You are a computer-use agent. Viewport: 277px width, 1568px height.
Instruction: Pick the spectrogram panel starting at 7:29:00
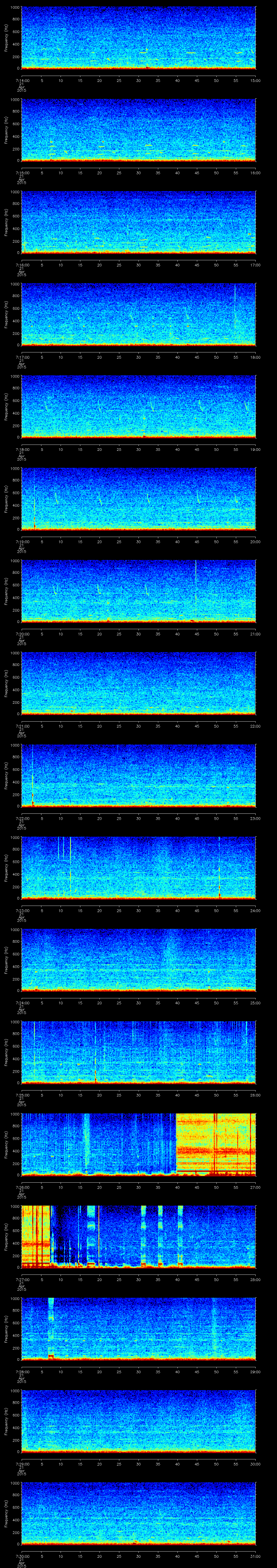(x=138, y=1421)
